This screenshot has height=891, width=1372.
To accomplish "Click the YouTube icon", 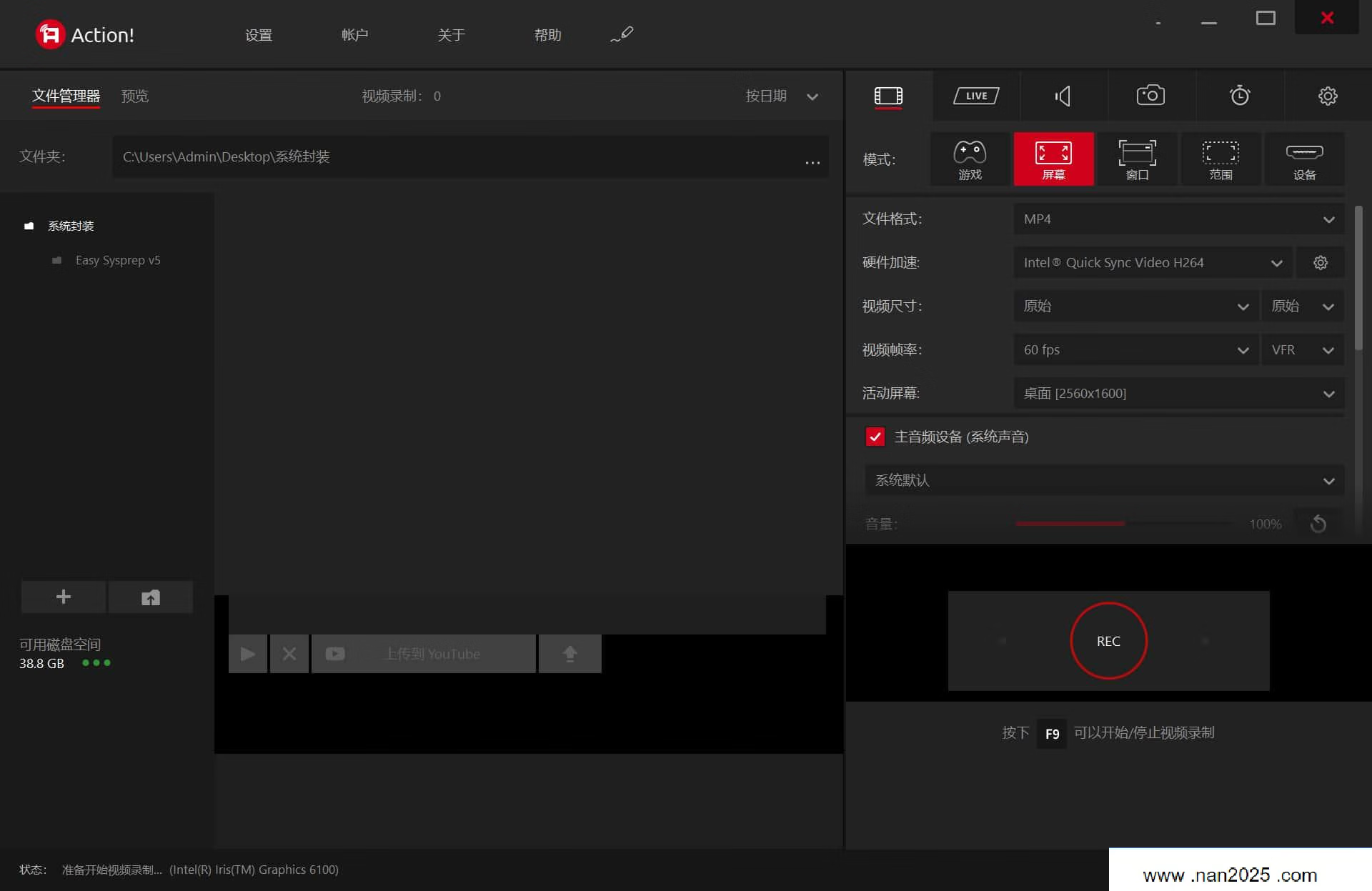I will 334,654.
